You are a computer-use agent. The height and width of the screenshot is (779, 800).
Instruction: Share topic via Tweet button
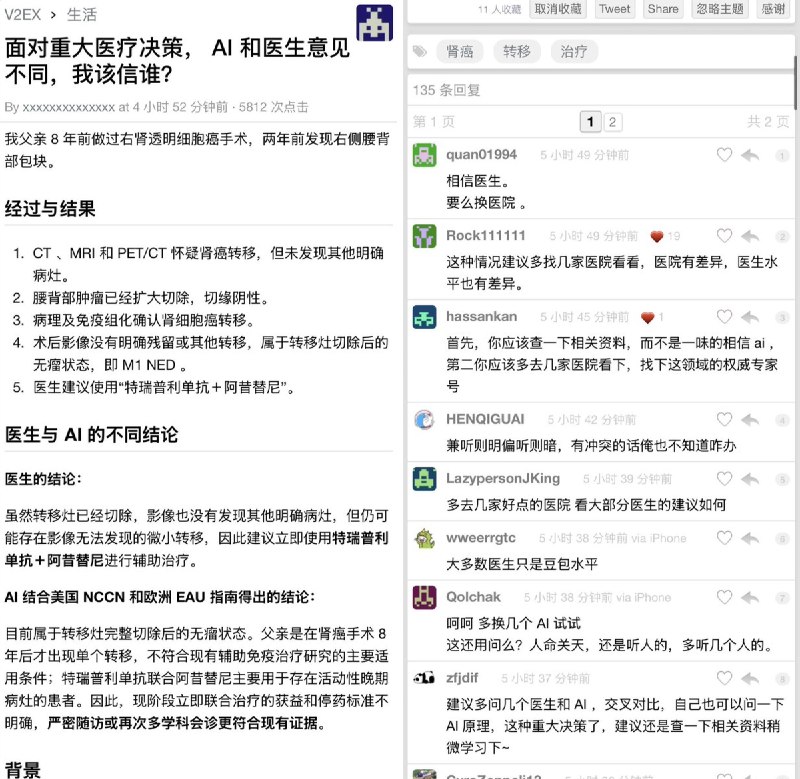[x=615, y=9]
